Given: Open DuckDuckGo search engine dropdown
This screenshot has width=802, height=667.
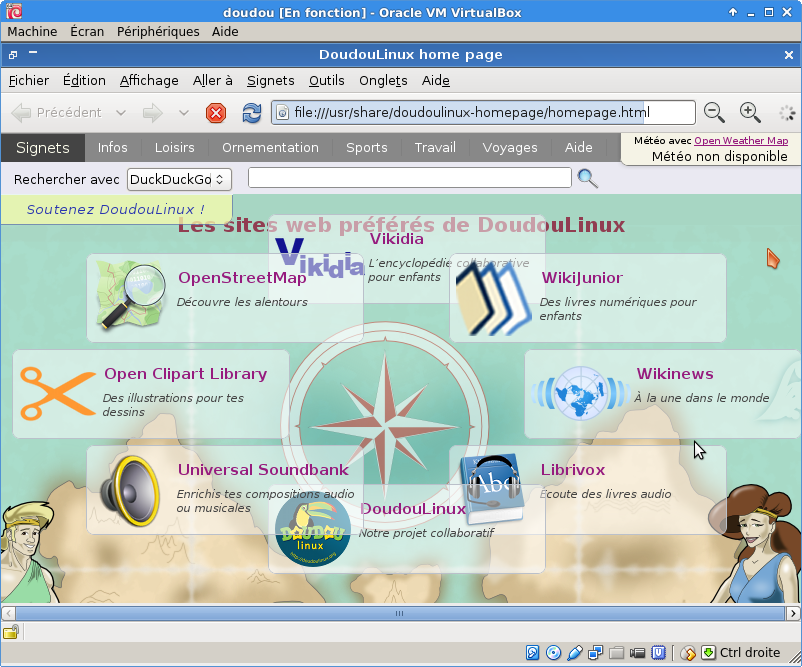Looking at the screenshot, I should coord(179,179).
